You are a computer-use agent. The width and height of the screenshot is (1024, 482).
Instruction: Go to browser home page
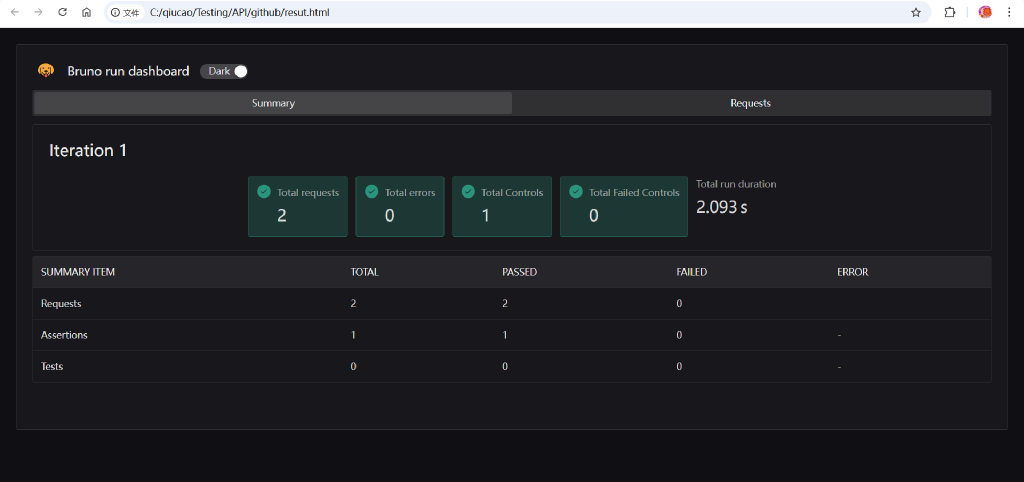[86, 13]
